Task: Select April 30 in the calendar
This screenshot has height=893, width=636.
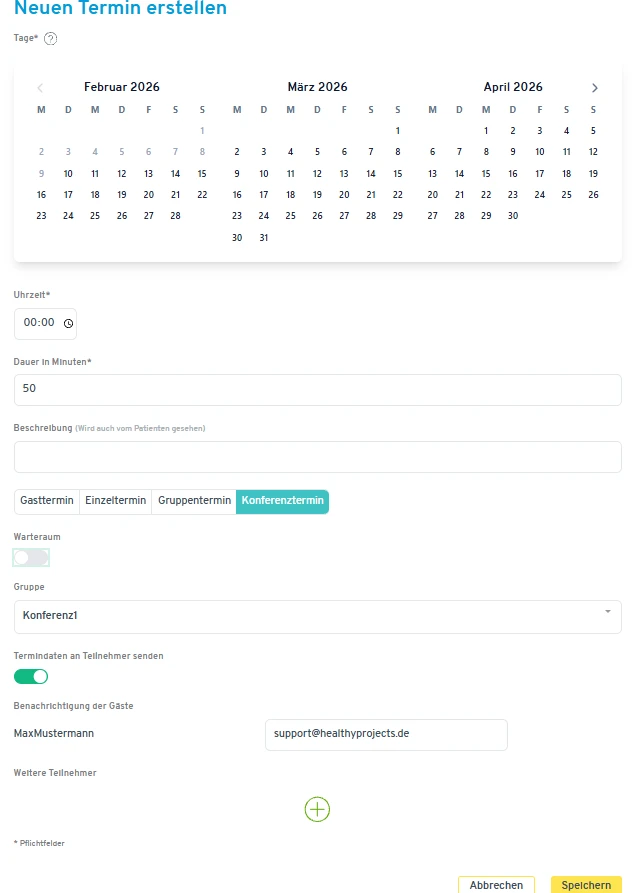Action: [x=513, y=216]
